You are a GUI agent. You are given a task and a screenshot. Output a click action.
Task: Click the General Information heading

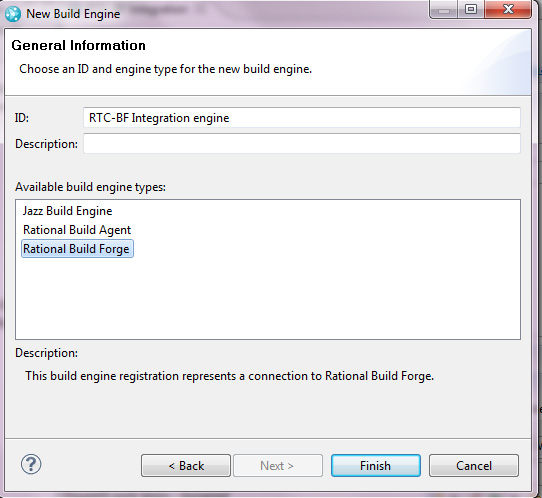click(x=78, y=46)
